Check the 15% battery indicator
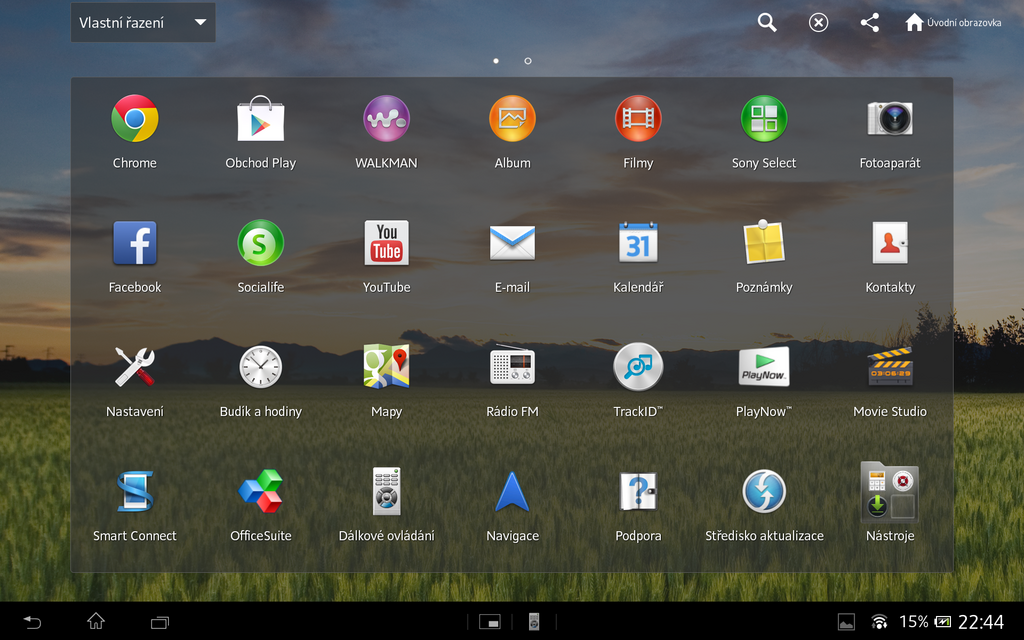 point(916,621)
